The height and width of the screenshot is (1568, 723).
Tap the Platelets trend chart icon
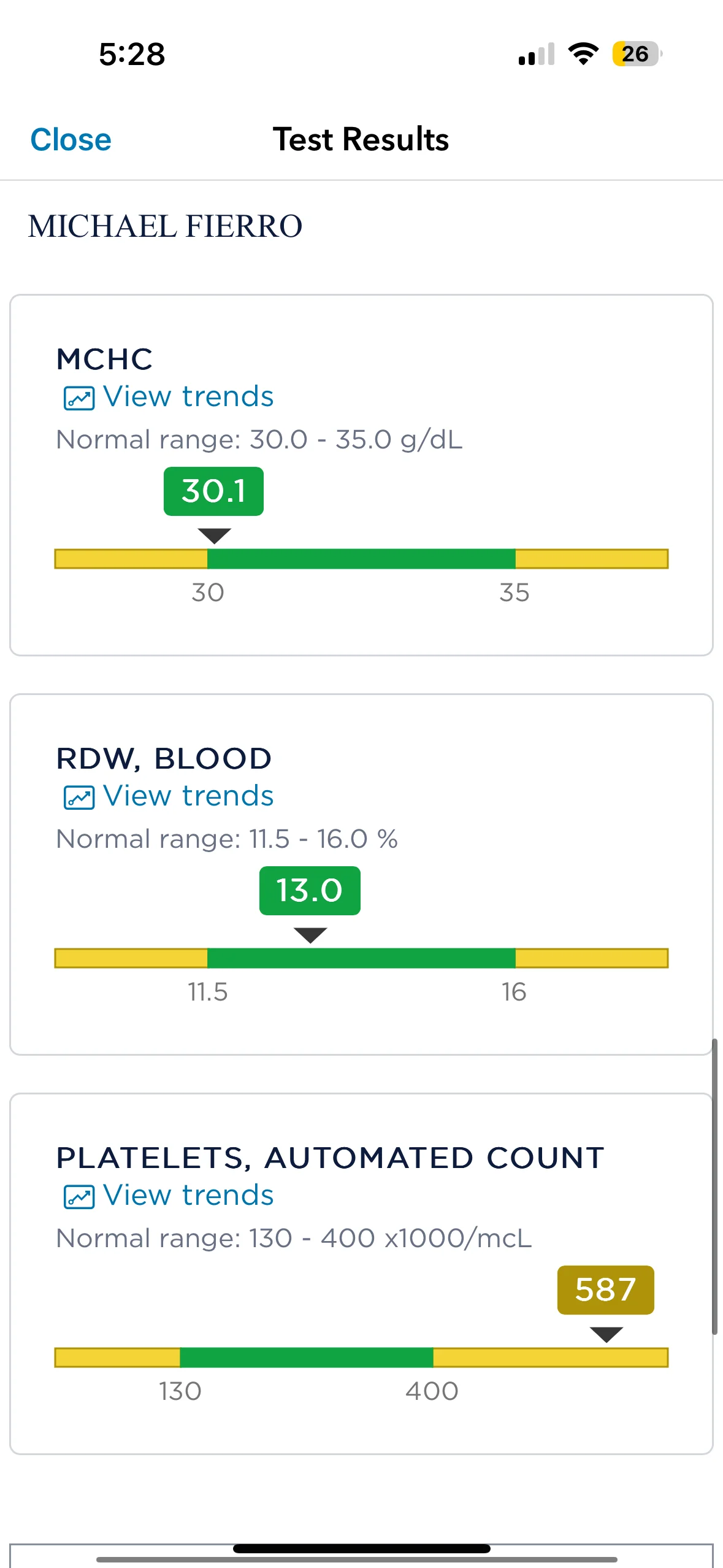[79, 1197]
